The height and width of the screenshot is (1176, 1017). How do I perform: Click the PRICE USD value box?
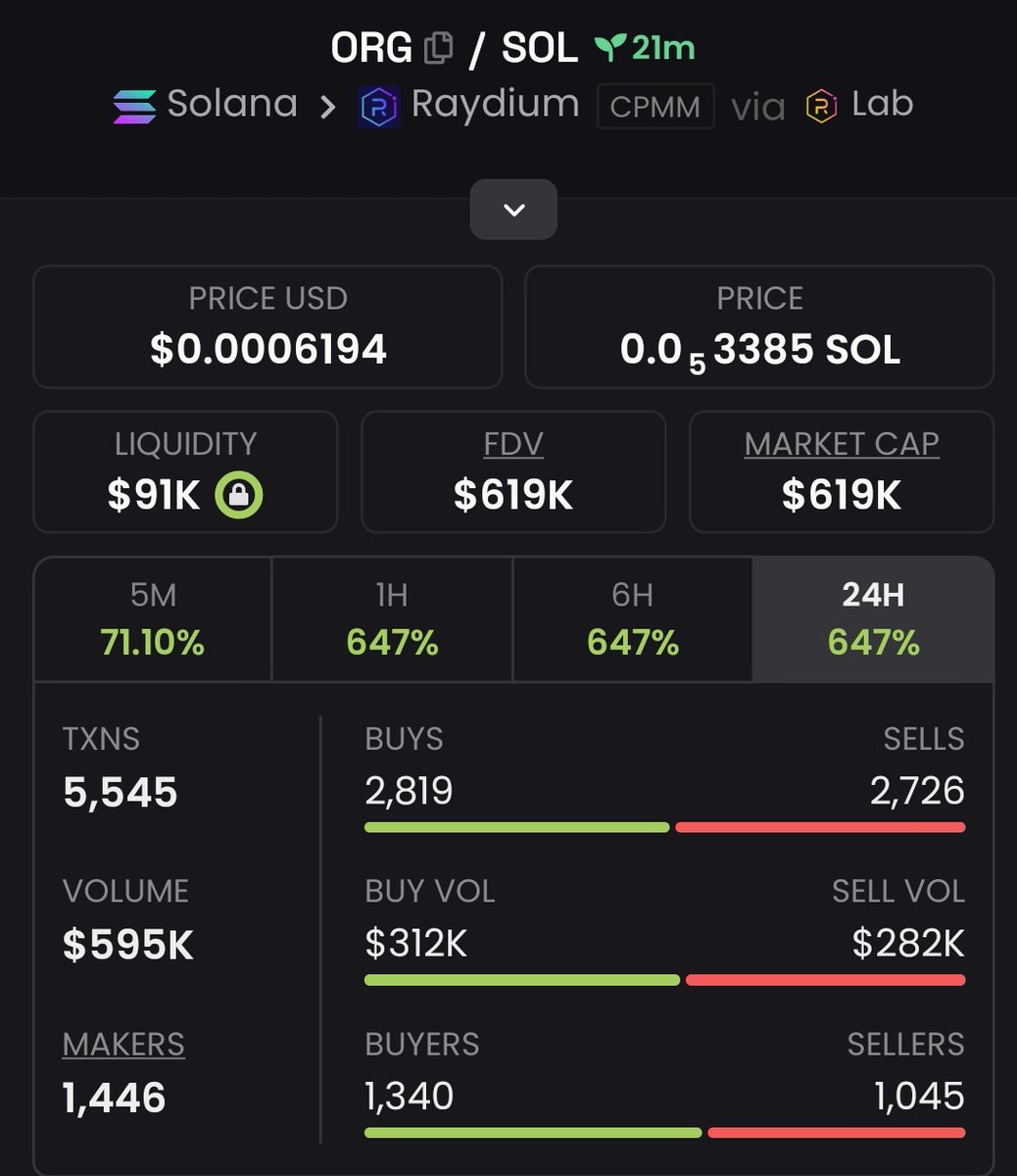click(267, 326)
